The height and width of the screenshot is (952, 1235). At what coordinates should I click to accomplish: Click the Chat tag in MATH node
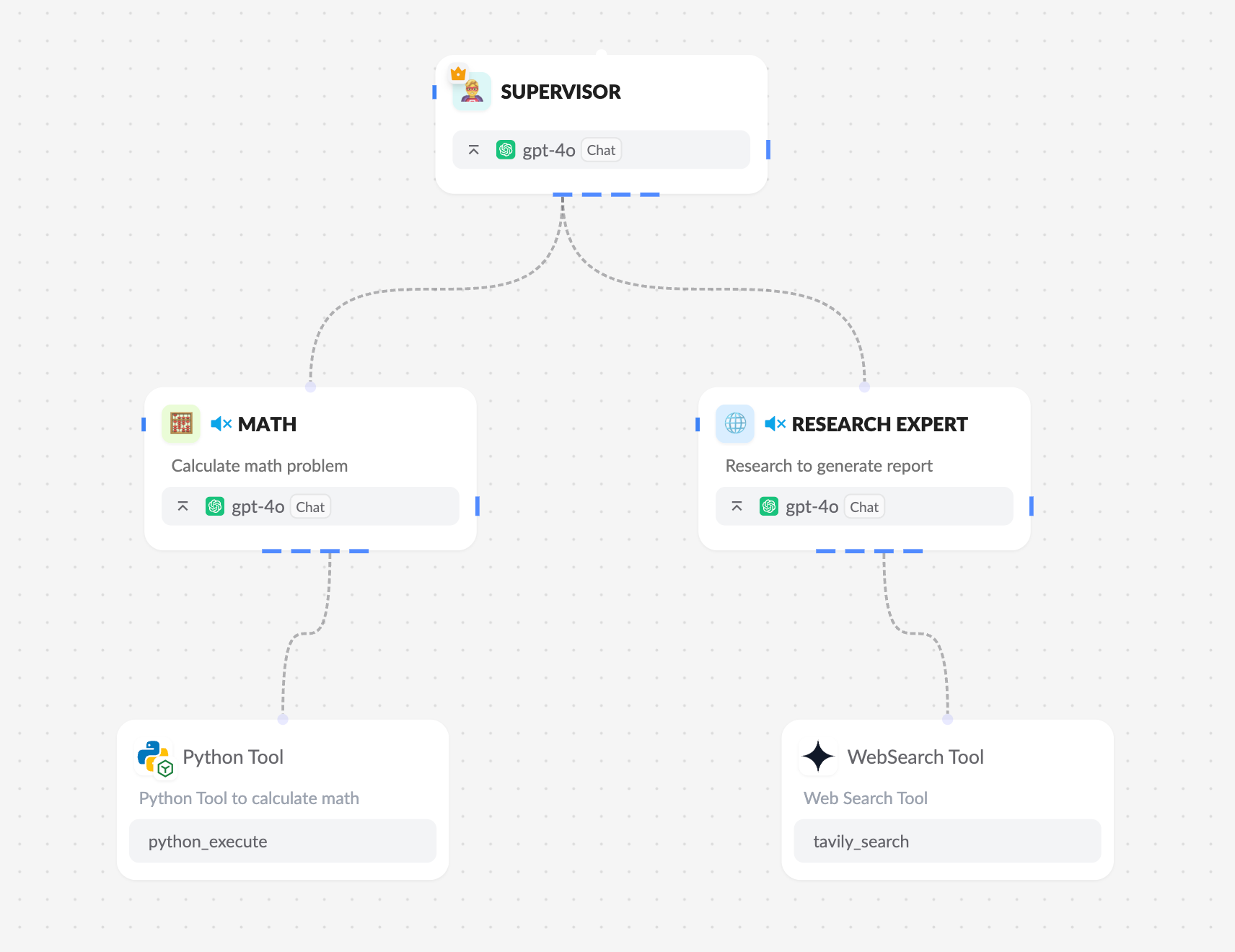(x=310, y=507)
